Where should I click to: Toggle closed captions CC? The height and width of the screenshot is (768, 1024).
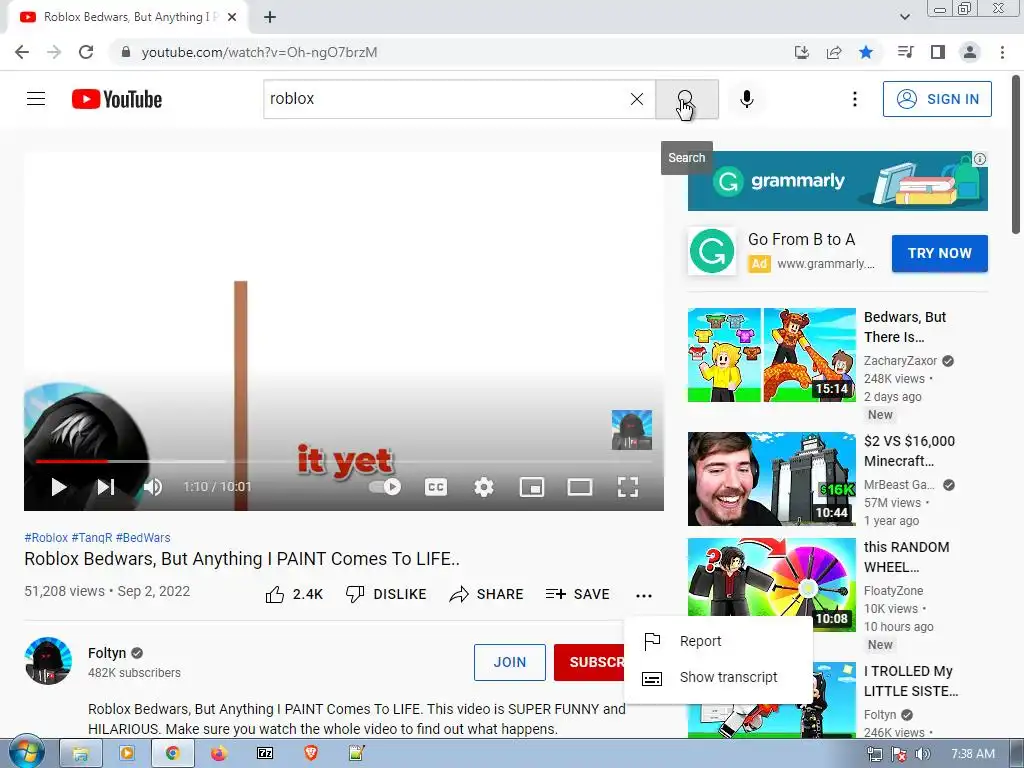pyautogui.click(x=436, y=487)
